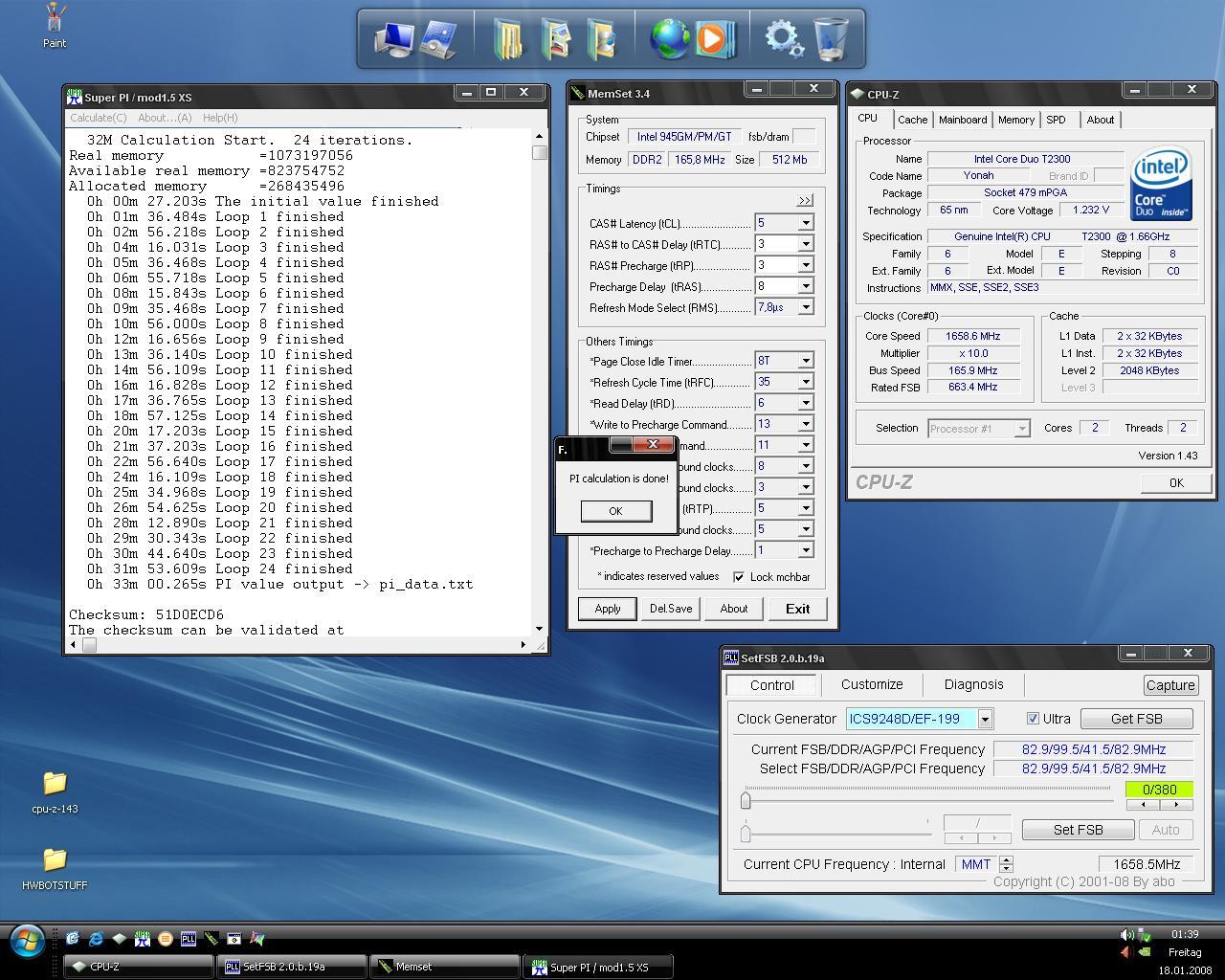The height and width of the screenshot is (980, 1225).
Task: Launch Super PI from quick launch bar
Action: pos(142,939)
